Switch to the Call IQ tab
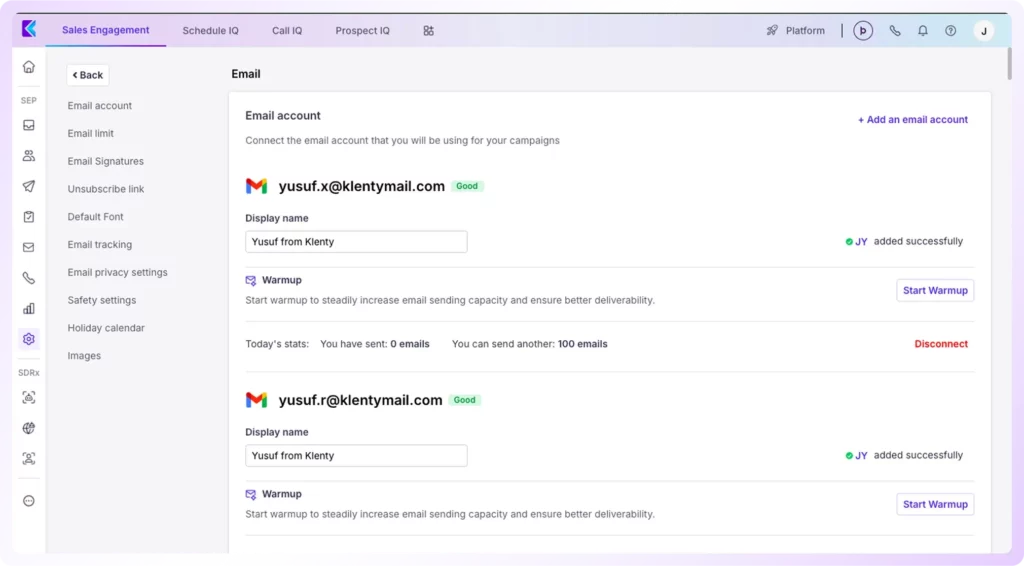Screen dimensions: 1024x566 pos(287,31)
